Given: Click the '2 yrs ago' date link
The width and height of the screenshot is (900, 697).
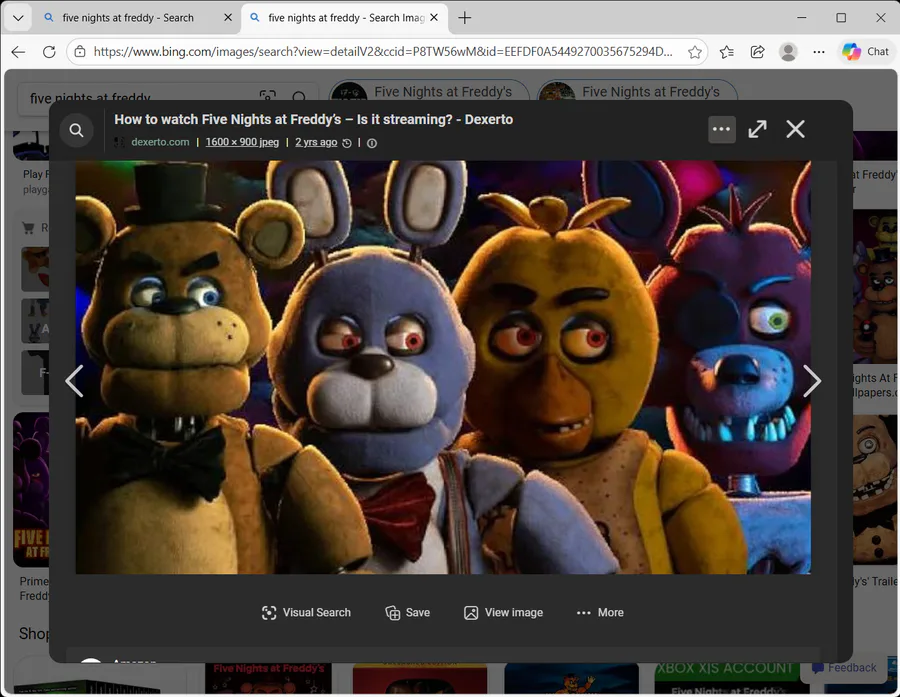Looking at the screenshot, I should click(x=316, y=142).
